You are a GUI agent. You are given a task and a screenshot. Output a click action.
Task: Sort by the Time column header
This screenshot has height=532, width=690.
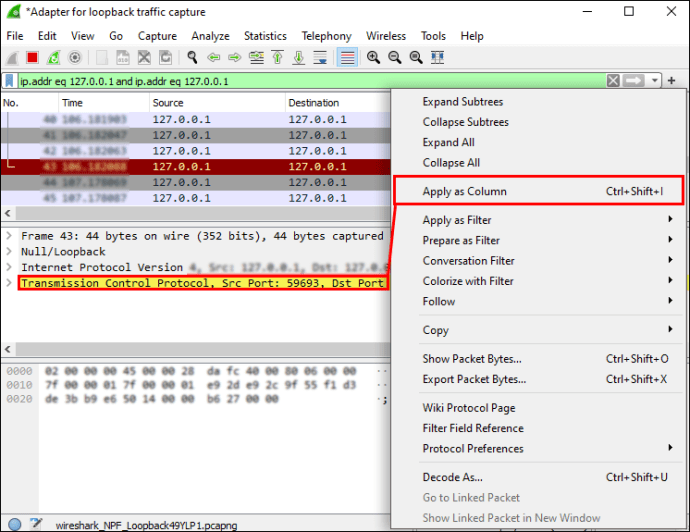(x=104, y=103)
